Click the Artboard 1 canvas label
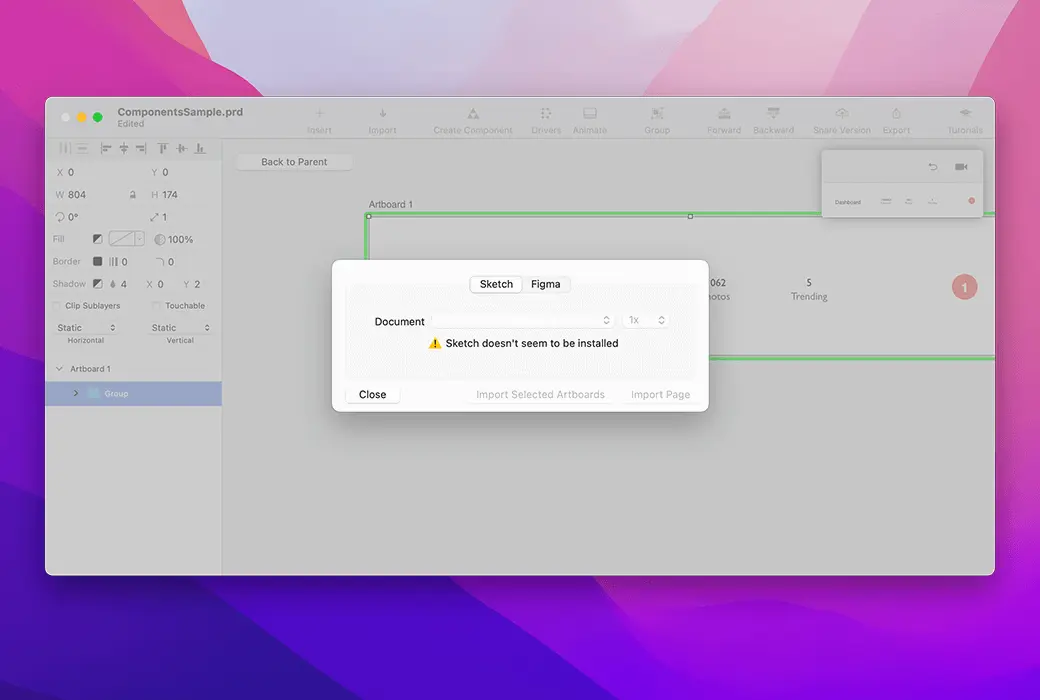Viewport: 1040px width, 700px height. click(391, 204)
